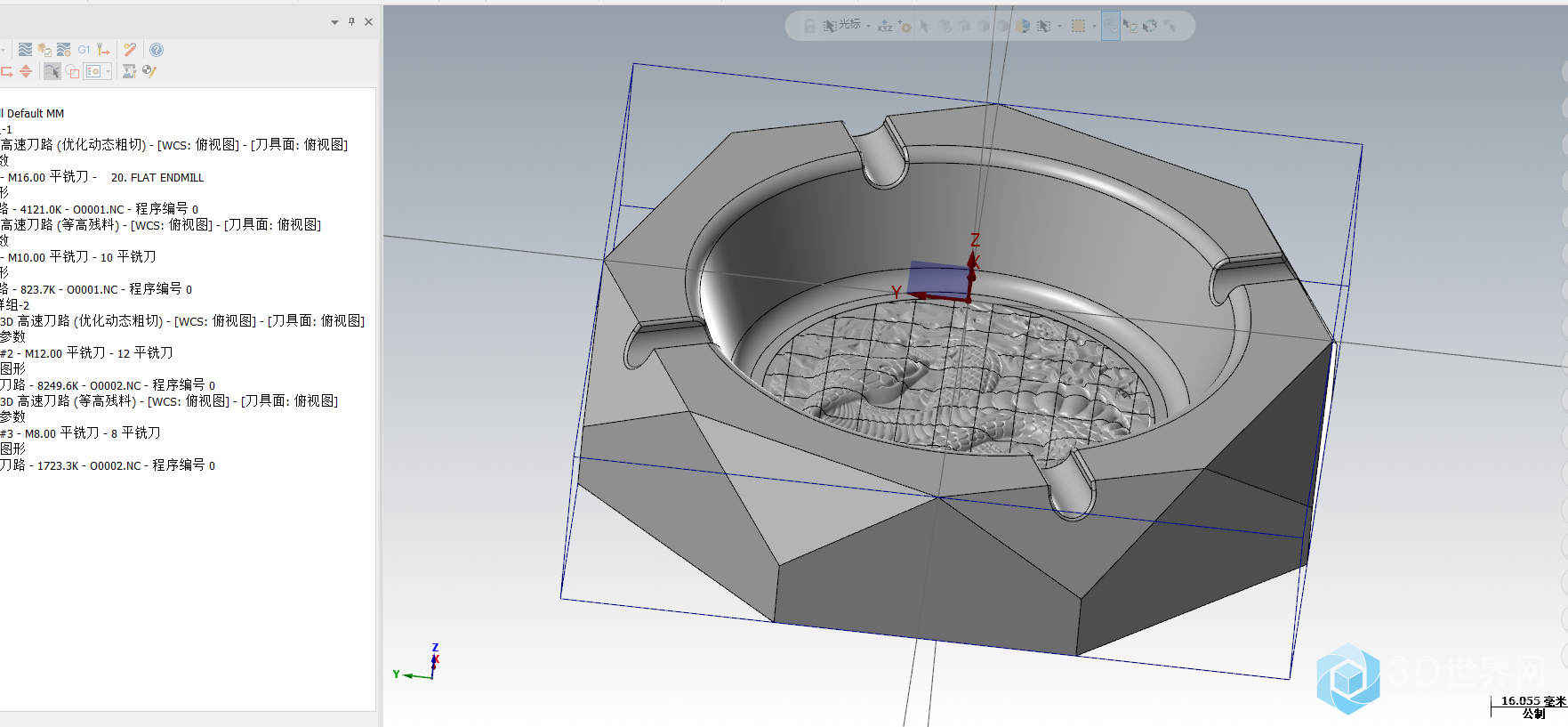1568x727 pixels.
Task: Click the panel pin auto-hide icon
Action: pyautogui.click(x=351, y=22)
